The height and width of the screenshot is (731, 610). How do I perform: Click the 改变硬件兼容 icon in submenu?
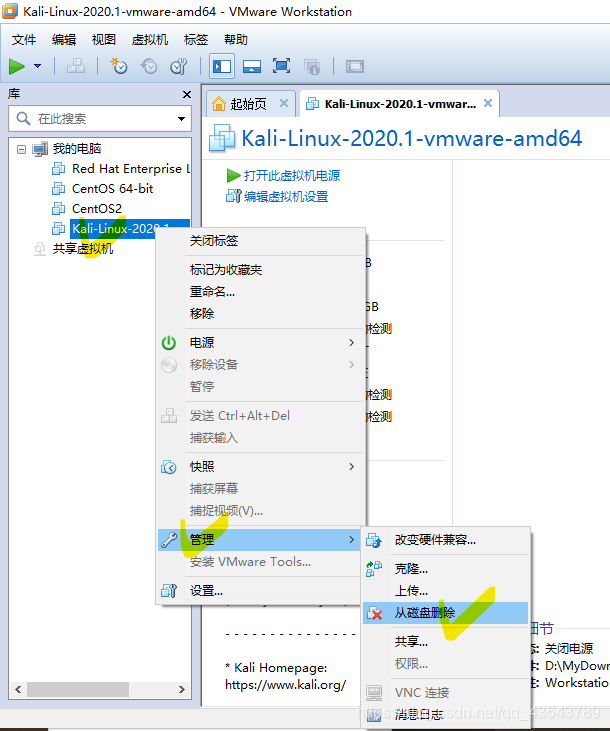(374, 540)
